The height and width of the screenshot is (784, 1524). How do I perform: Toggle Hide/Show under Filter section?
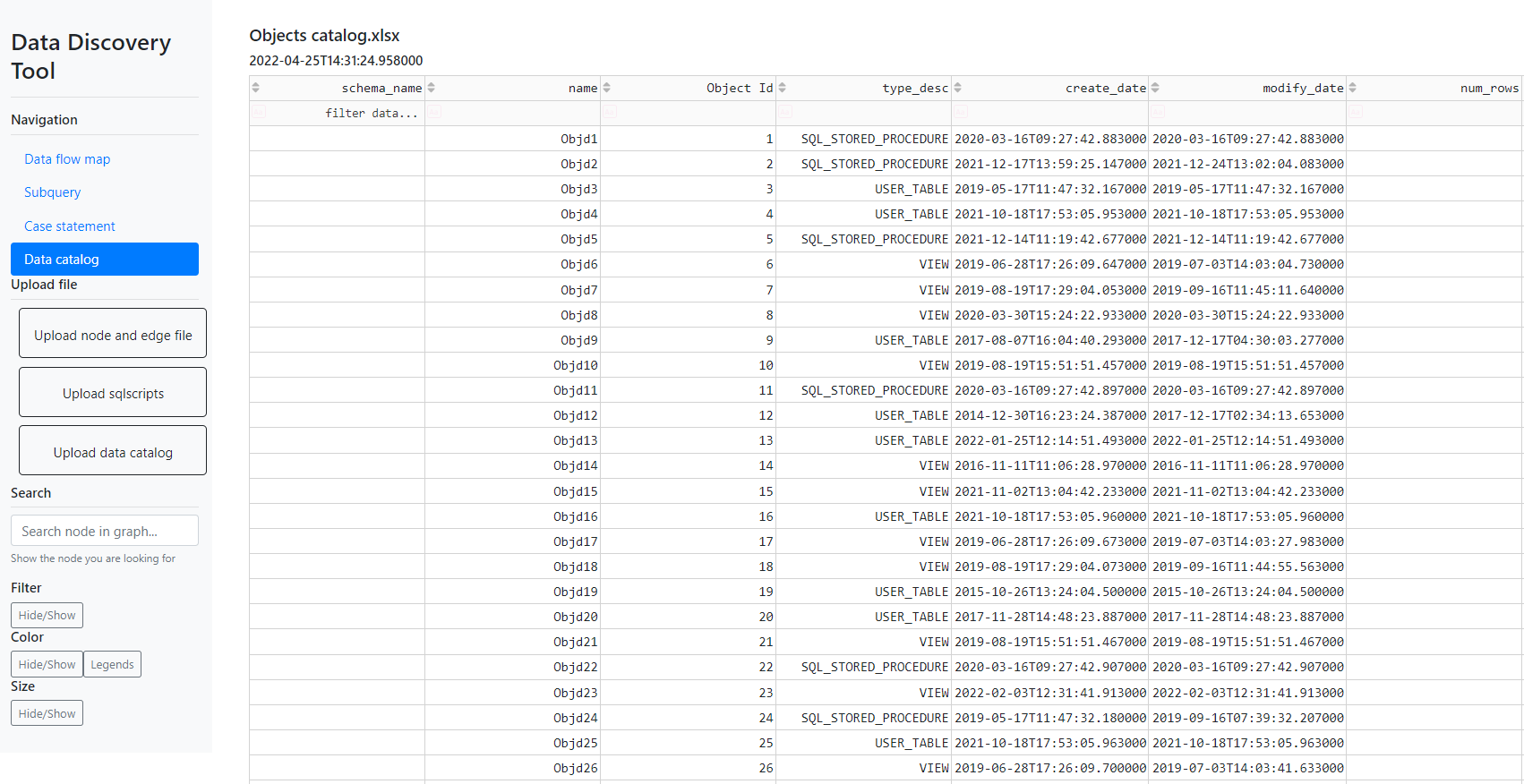pyautogui.click(x=47, y=616)
